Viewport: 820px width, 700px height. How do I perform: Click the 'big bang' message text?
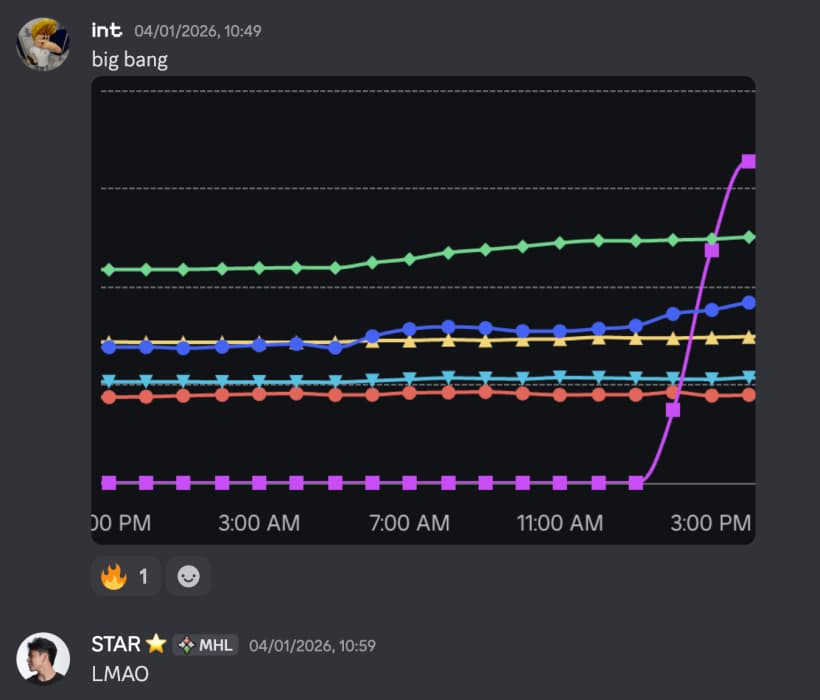pyautogui.click(x=129, y=60)
